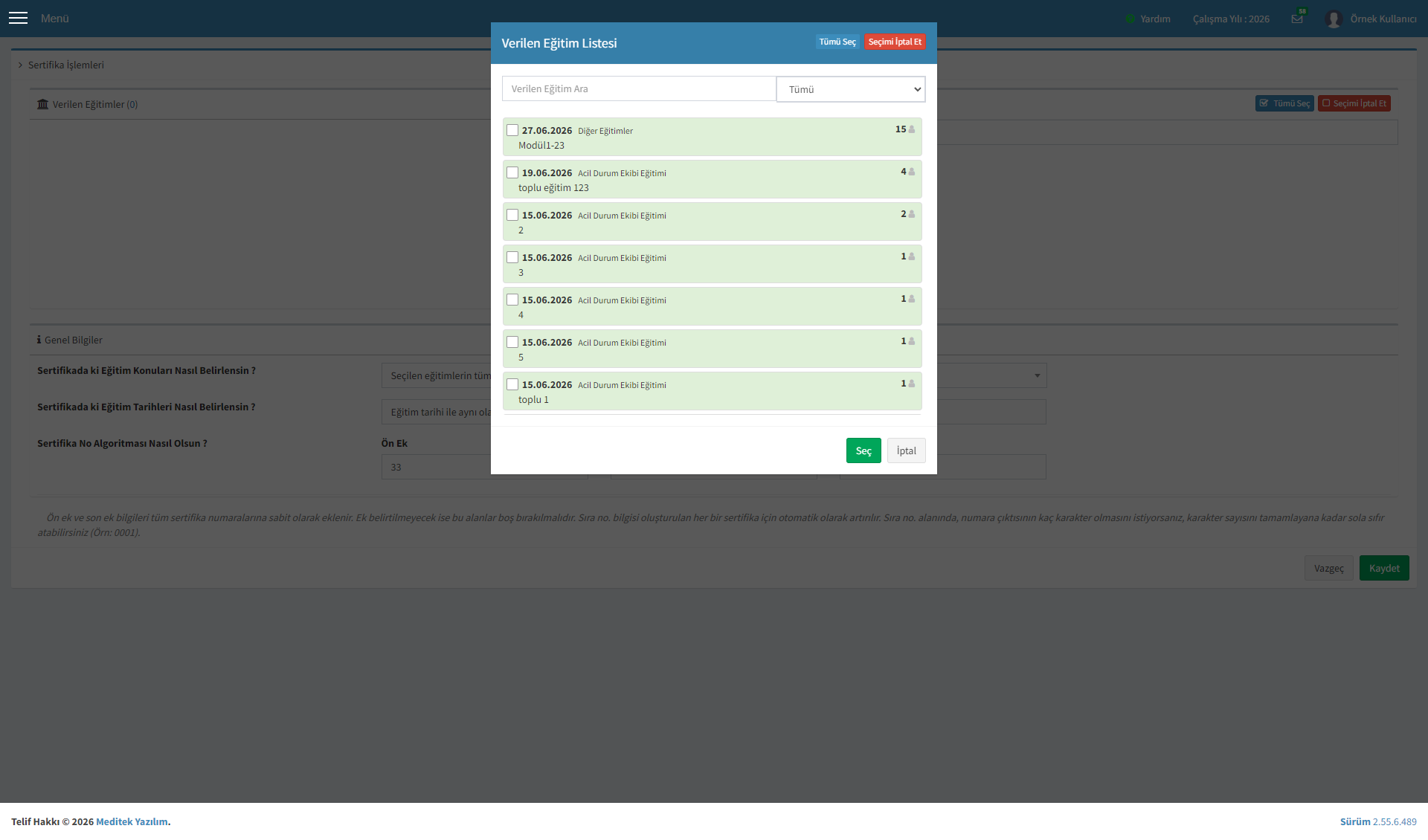Click participant count icon on Modül1-23 row

pos(912,129)
